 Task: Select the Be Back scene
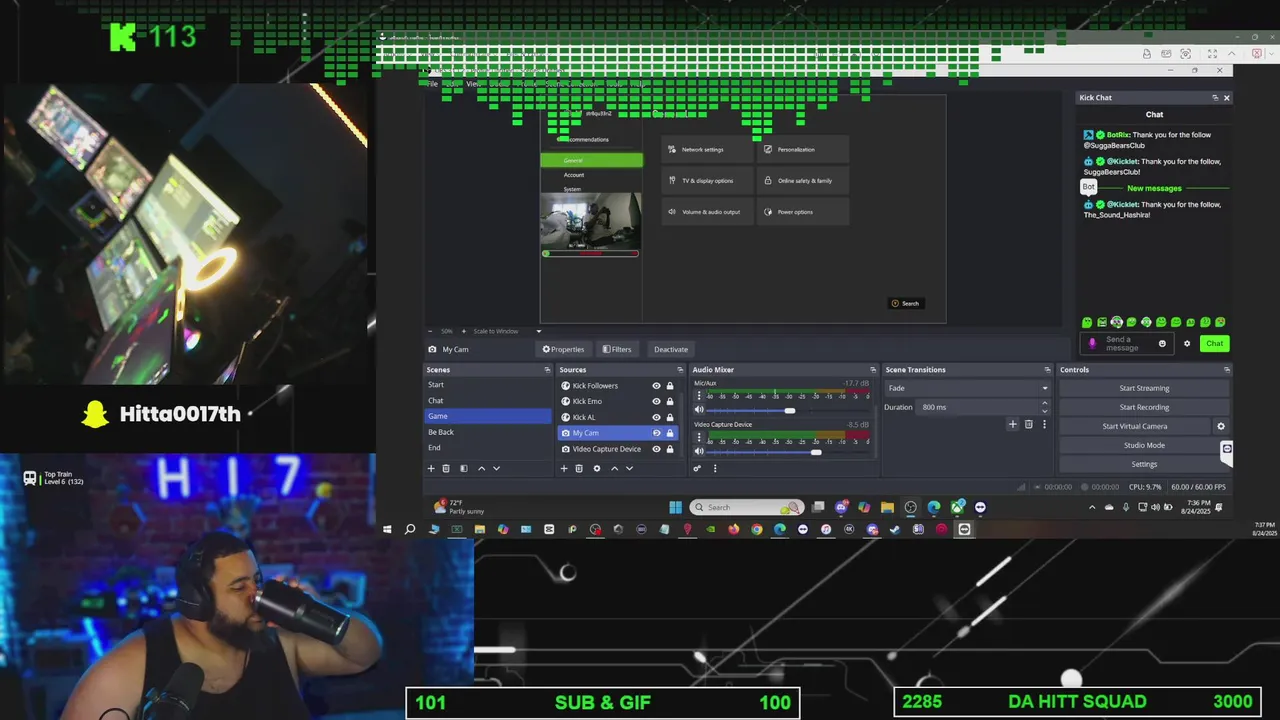(x=488, y=432)
